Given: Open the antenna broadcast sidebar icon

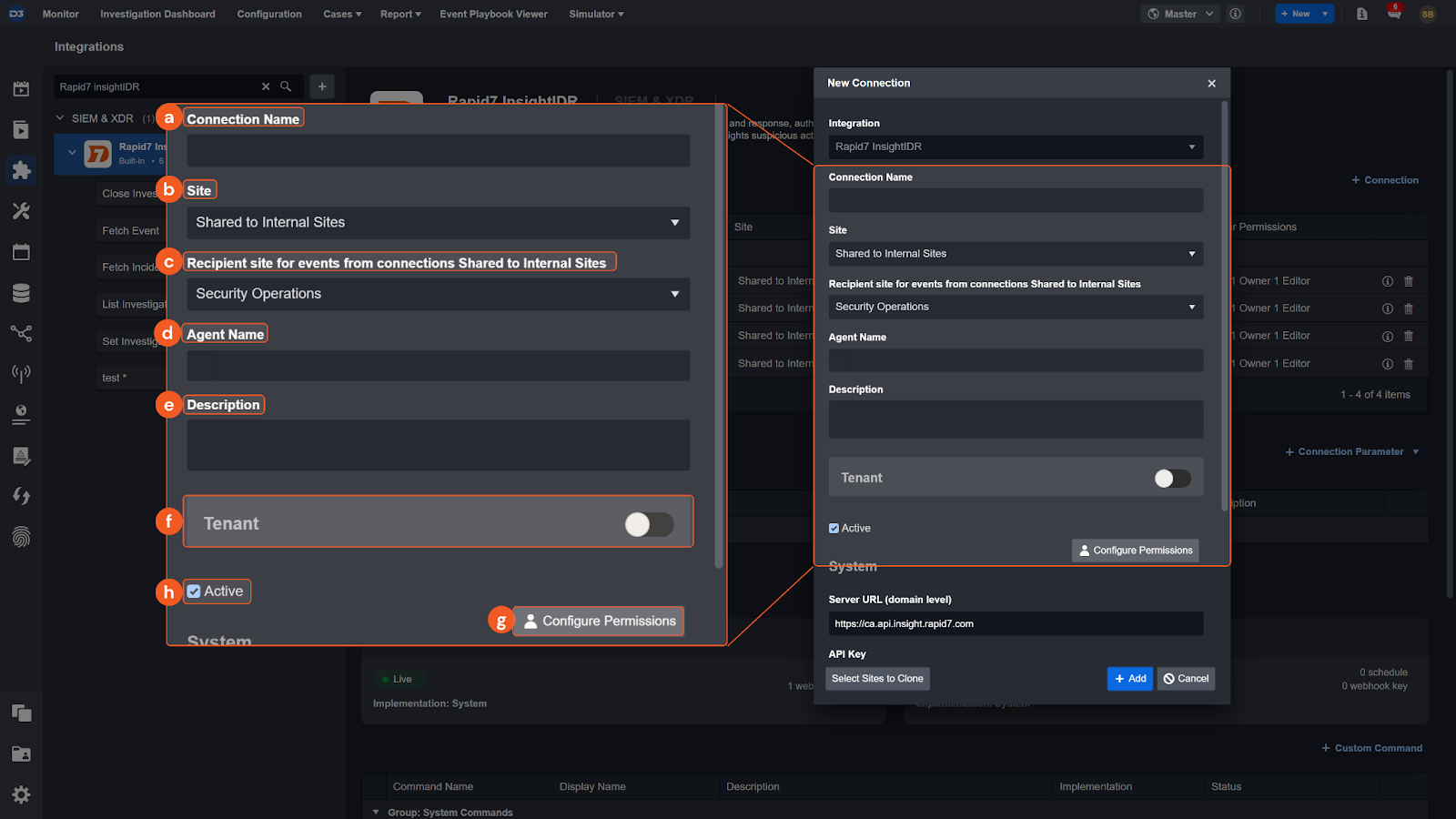Looking at the screenshot, I should (x=21, y=374).
